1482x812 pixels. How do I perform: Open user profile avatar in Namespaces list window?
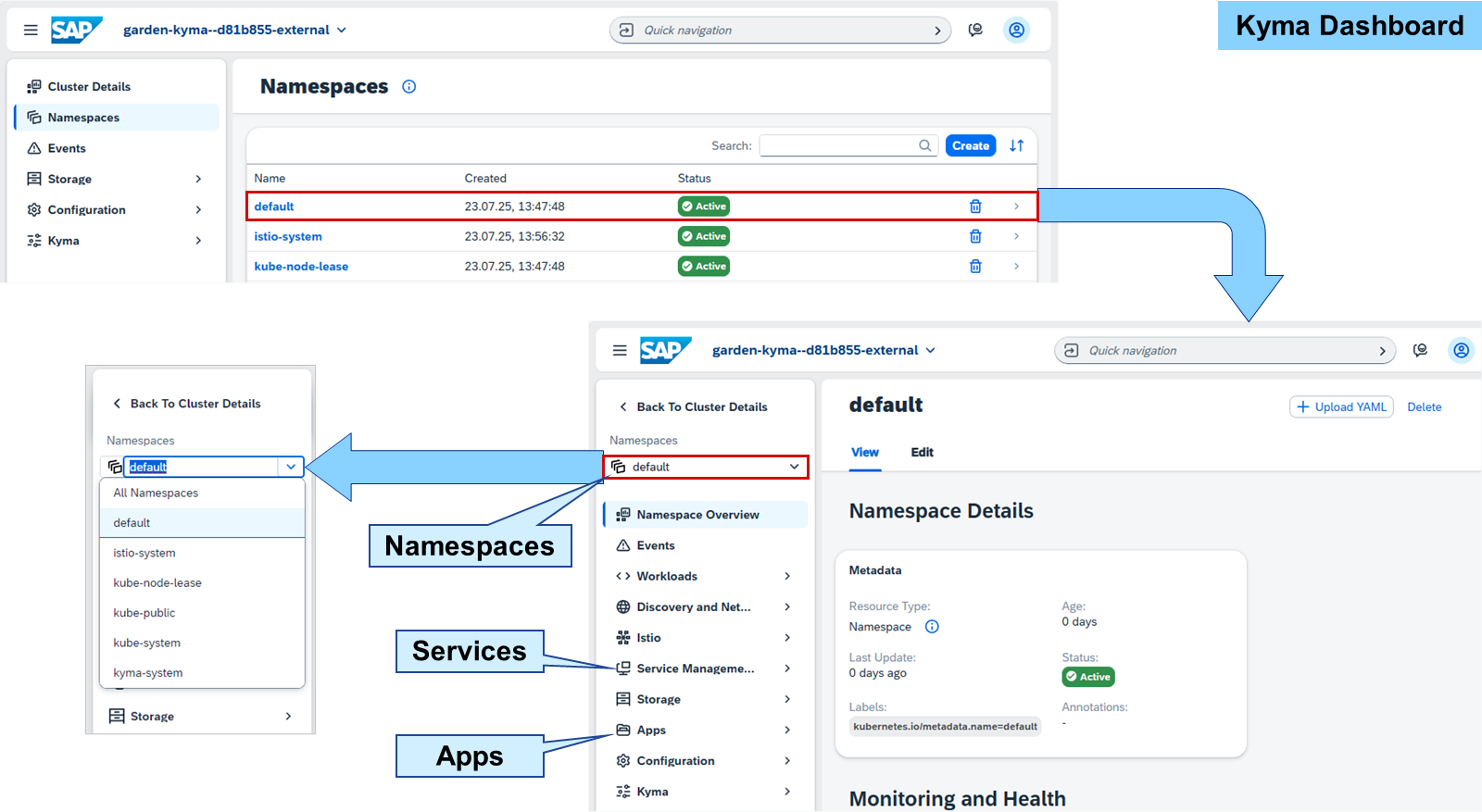coord(1016,31)
